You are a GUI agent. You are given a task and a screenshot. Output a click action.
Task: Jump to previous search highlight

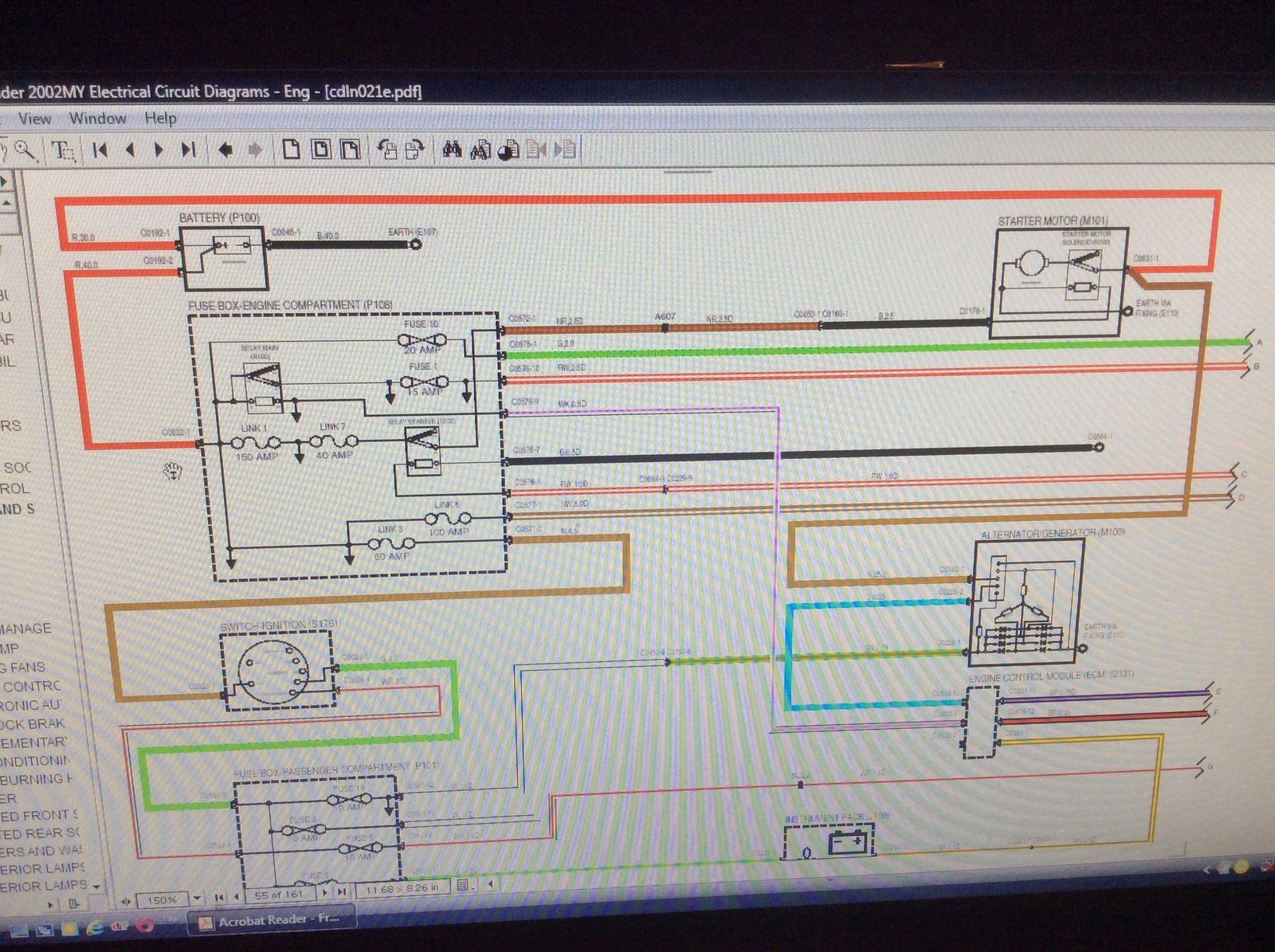point(537,149)
